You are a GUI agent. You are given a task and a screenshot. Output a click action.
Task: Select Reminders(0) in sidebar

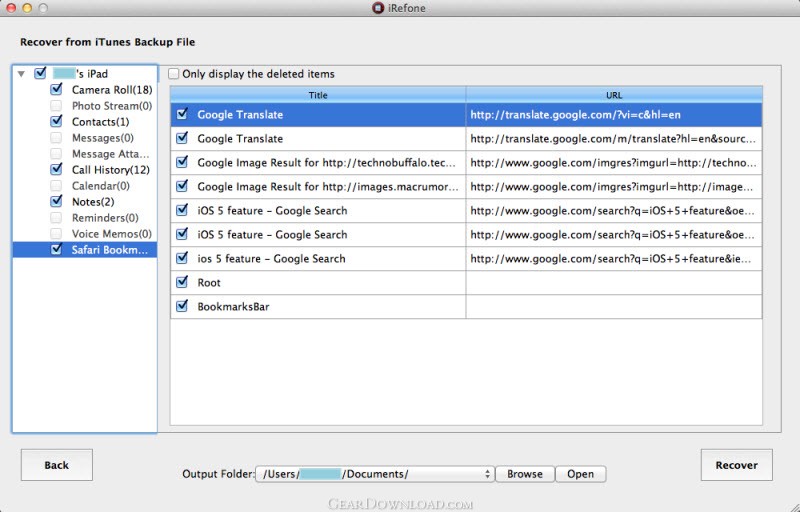pos(105,218)
